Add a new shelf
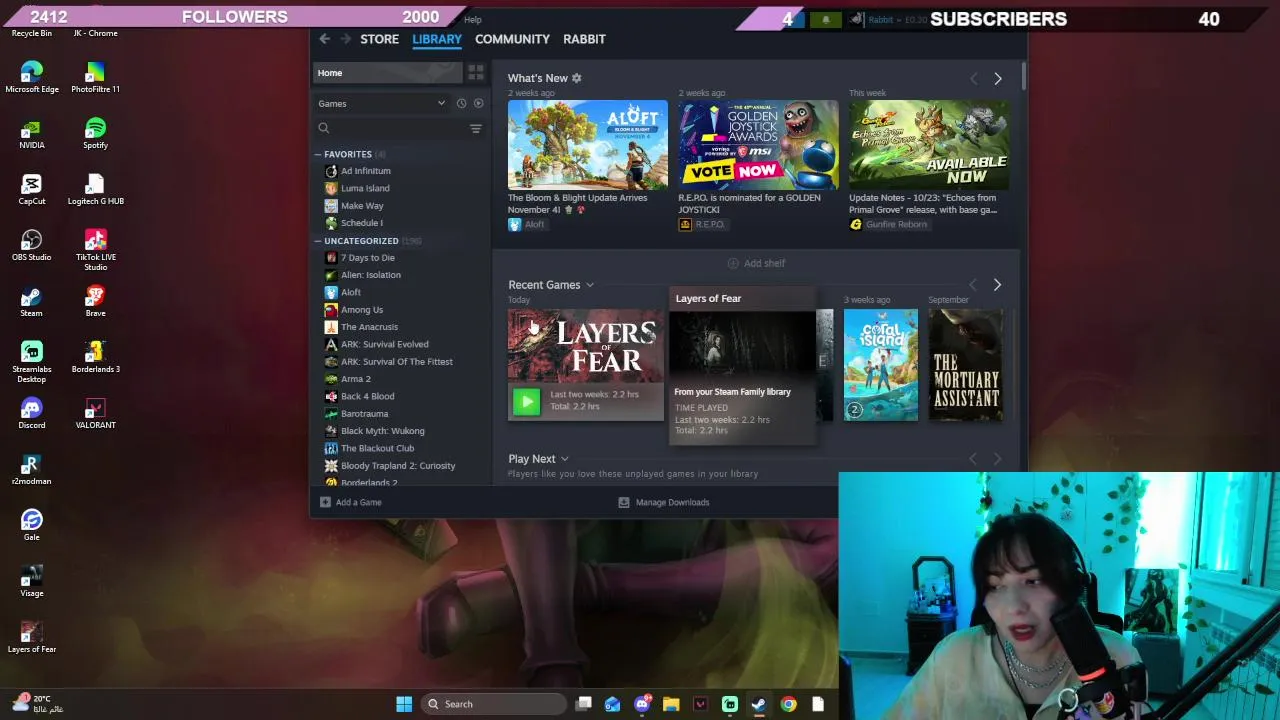 [756, 263]
